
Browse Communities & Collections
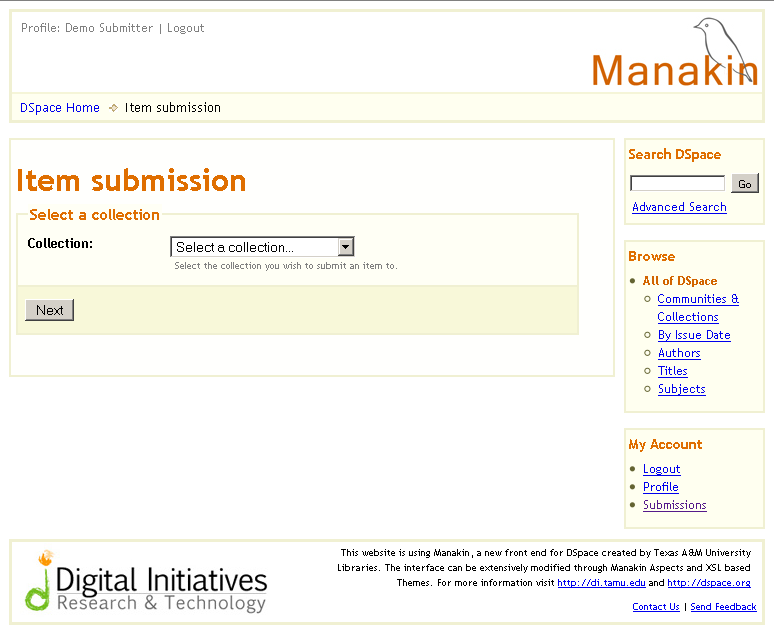click(x=698, y=299)
